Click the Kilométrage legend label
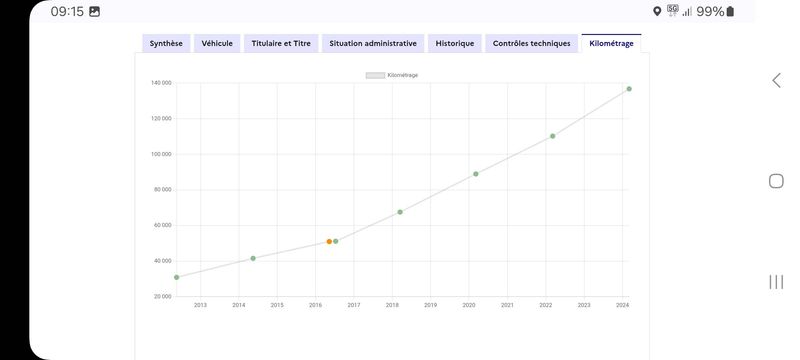This screenshot has height=360, width=800. coord(403,75)
